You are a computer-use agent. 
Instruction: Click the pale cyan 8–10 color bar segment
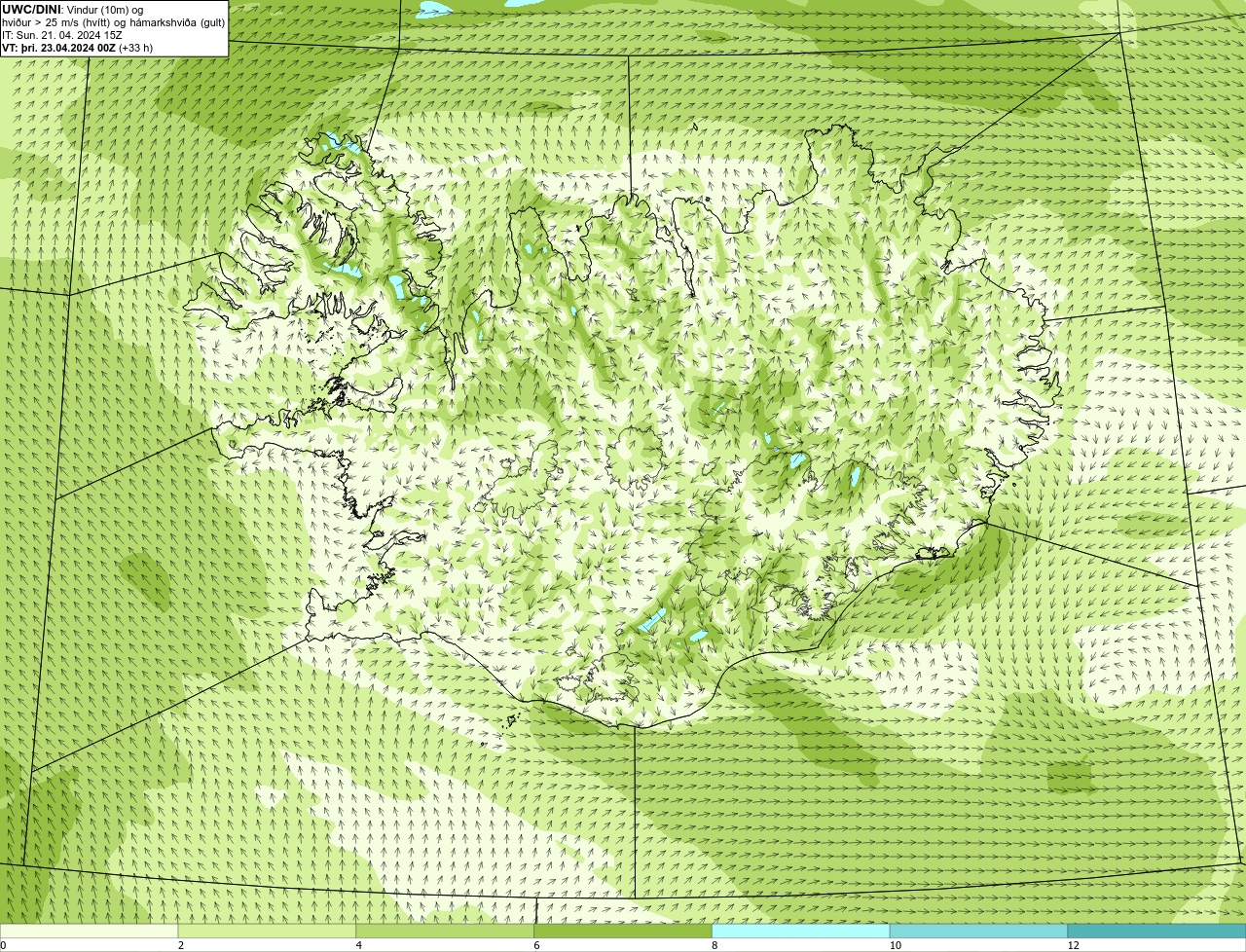tap(801, 931)
